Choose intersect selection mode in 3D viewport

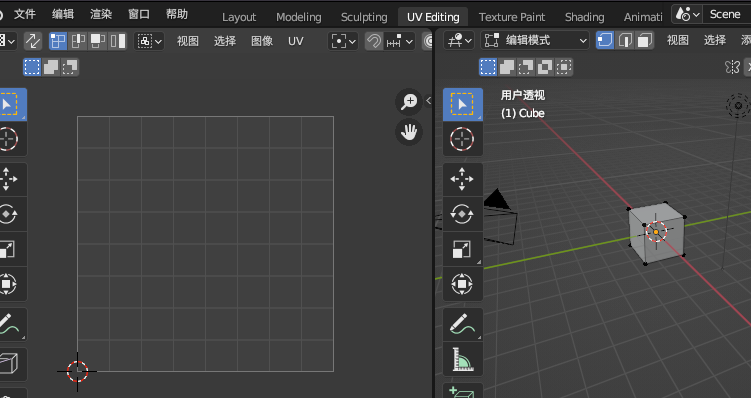[564, 67]
